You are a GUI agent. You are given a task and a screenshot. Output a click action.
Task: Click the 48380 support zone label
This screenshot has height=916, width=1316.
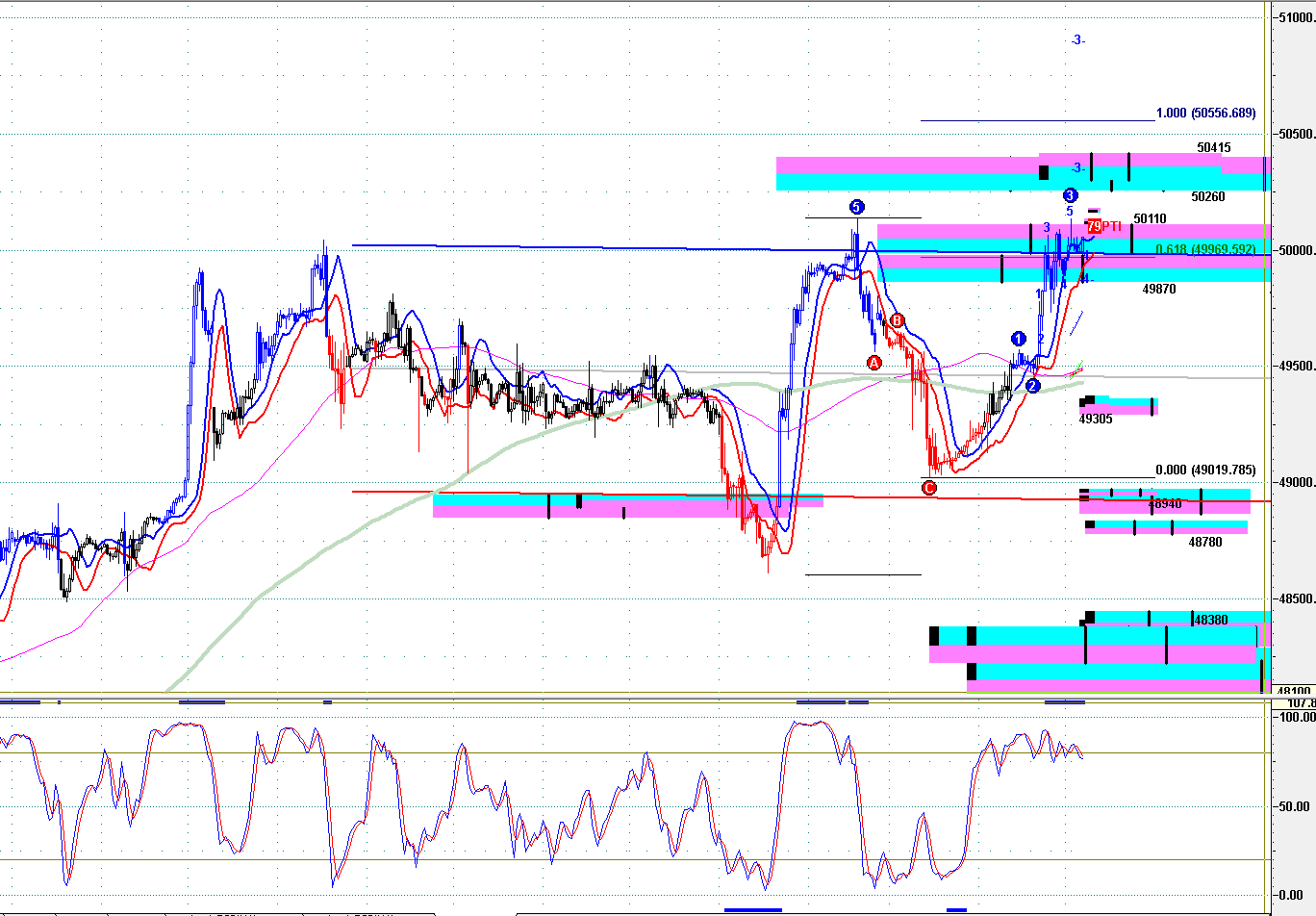click(x=1210, y=621)
